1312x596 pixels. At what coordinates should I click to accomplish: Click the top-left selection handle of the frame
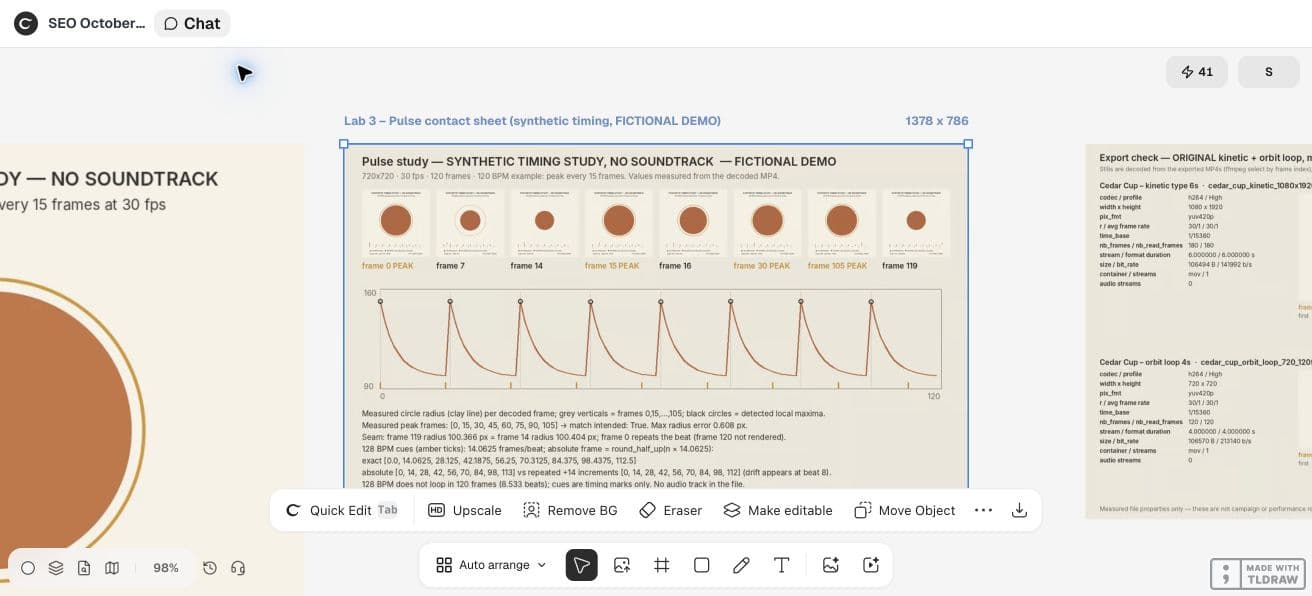point(344,144)
